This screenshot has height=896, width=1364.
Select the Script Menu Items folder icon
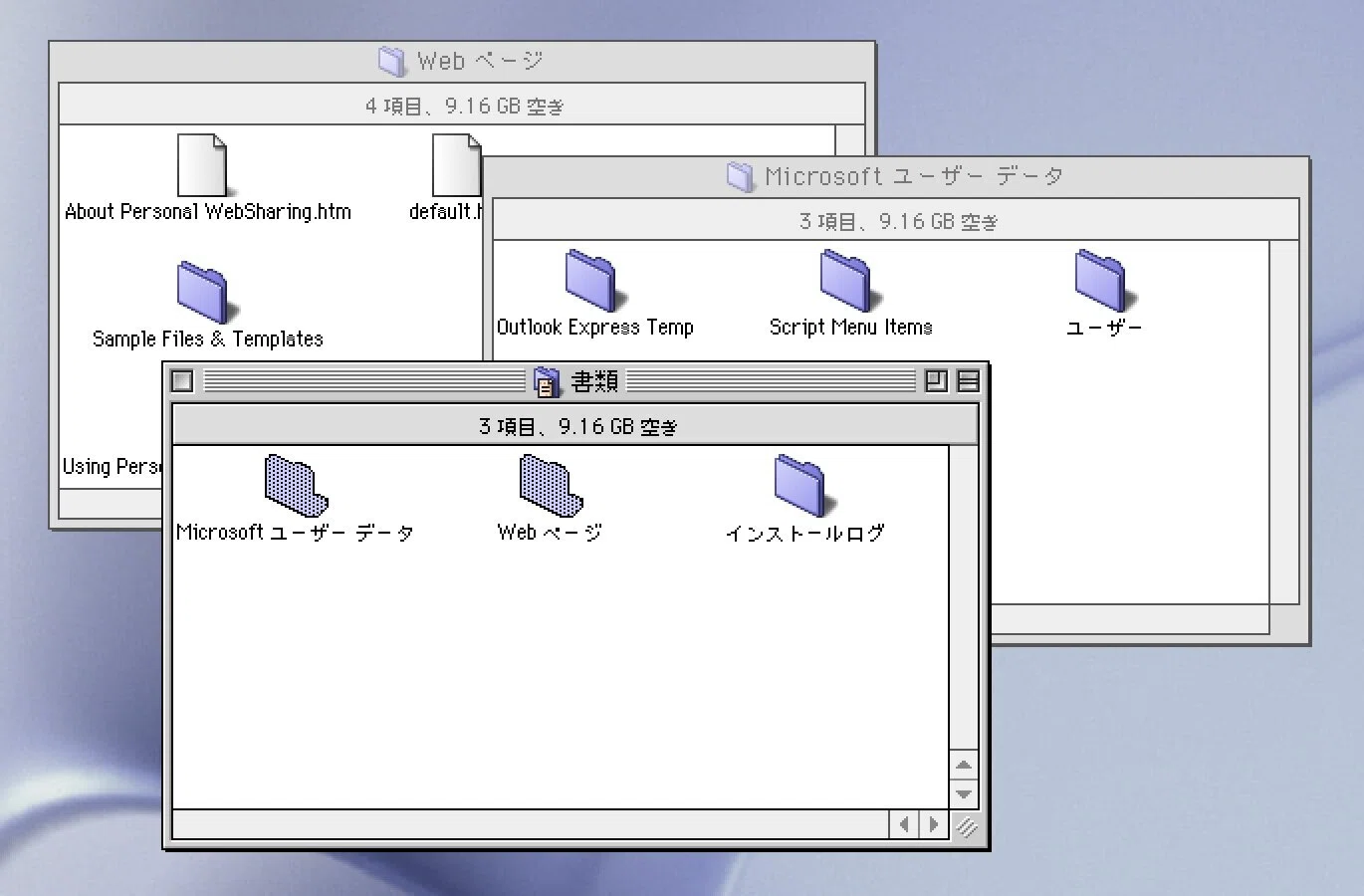click(x=850, y=281)
